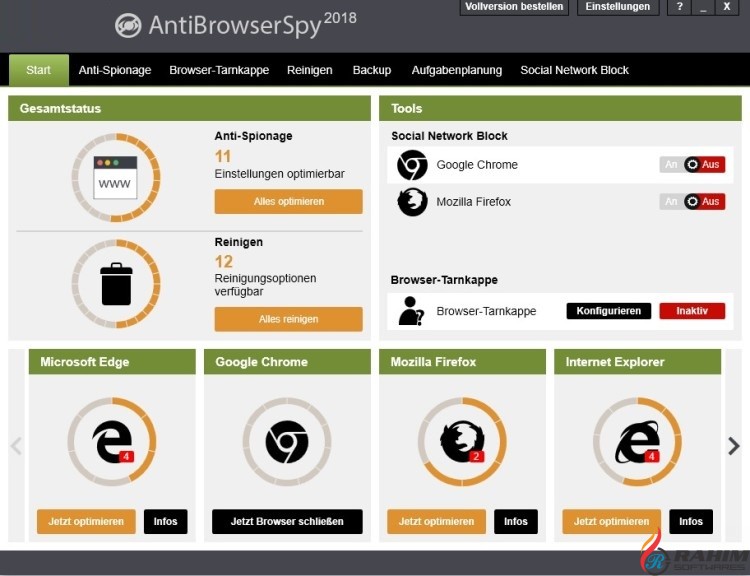Click the Internet Explorer logo in its card

coord(637,442)
